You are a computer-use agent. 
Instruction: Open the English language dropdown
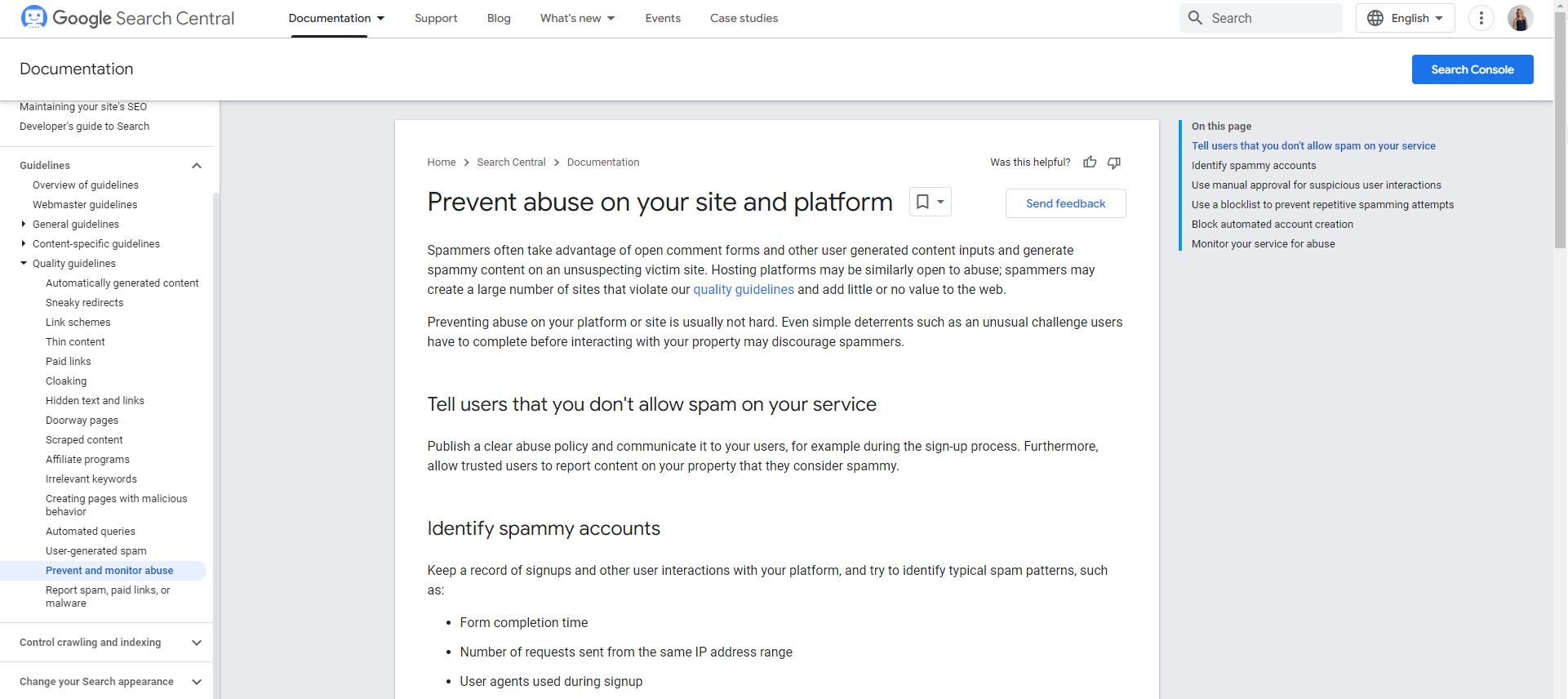tap(1406, 18)
